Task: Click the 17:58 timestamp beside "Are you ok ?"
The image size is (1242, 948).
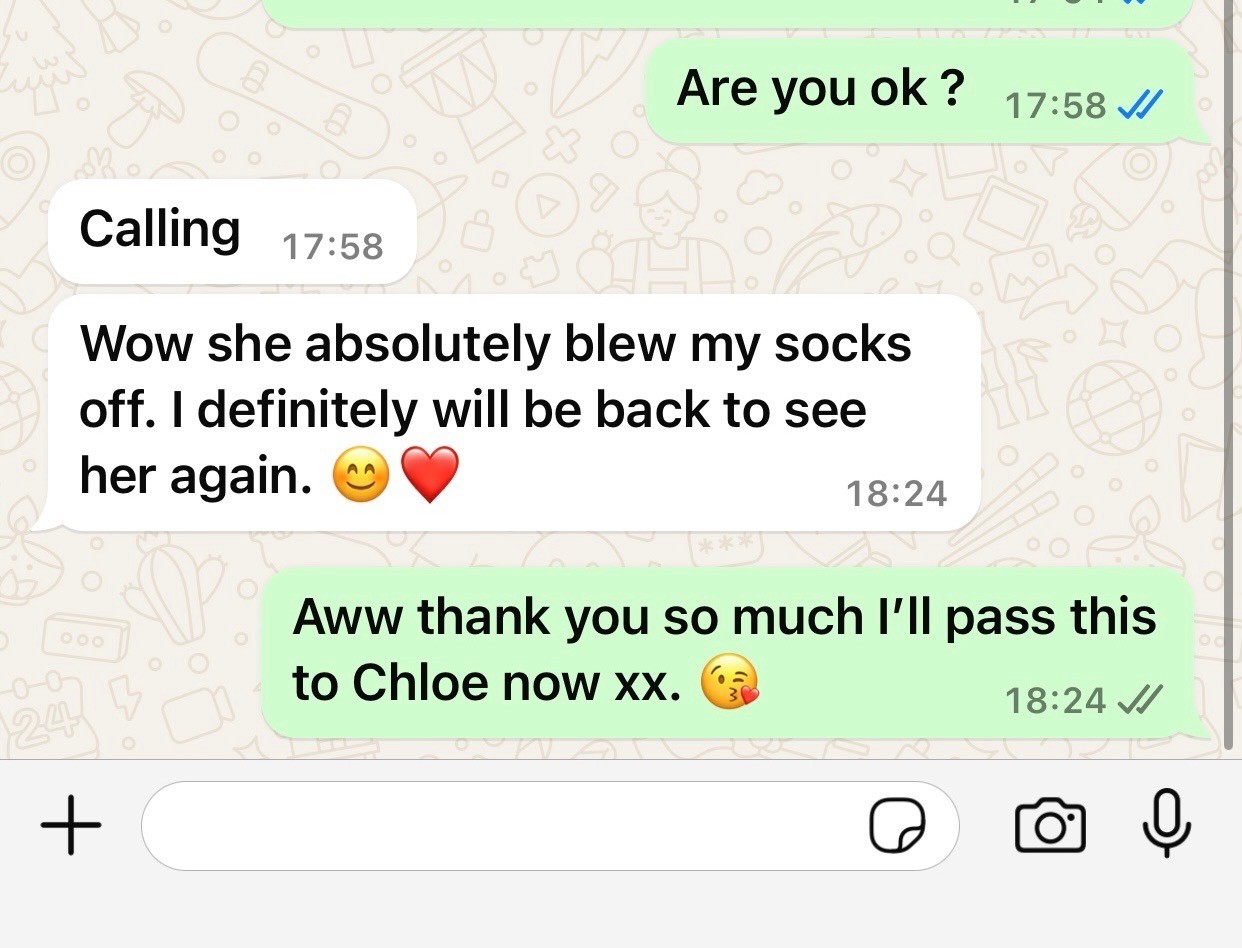Action: tap(1055, 105)
